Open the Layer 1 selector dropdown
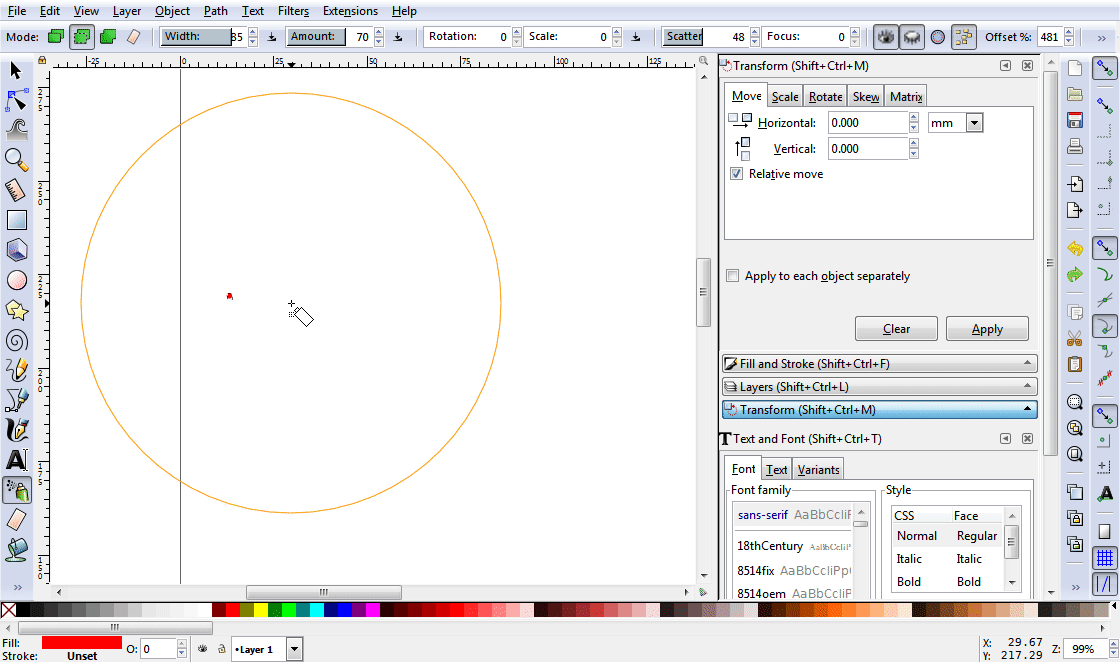 [x=294, y=649]
